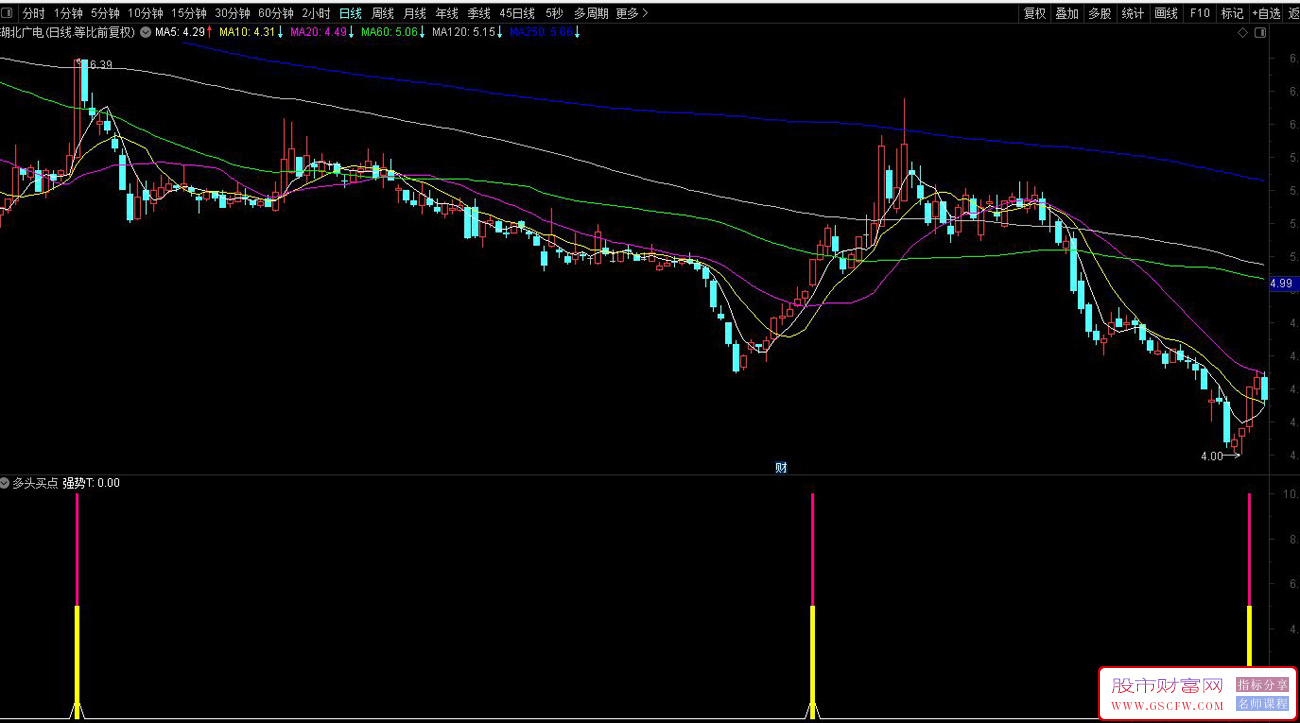Select the 5分钟 period
This screenshot has height=723, width=1300.
click(x=105, y=14)
